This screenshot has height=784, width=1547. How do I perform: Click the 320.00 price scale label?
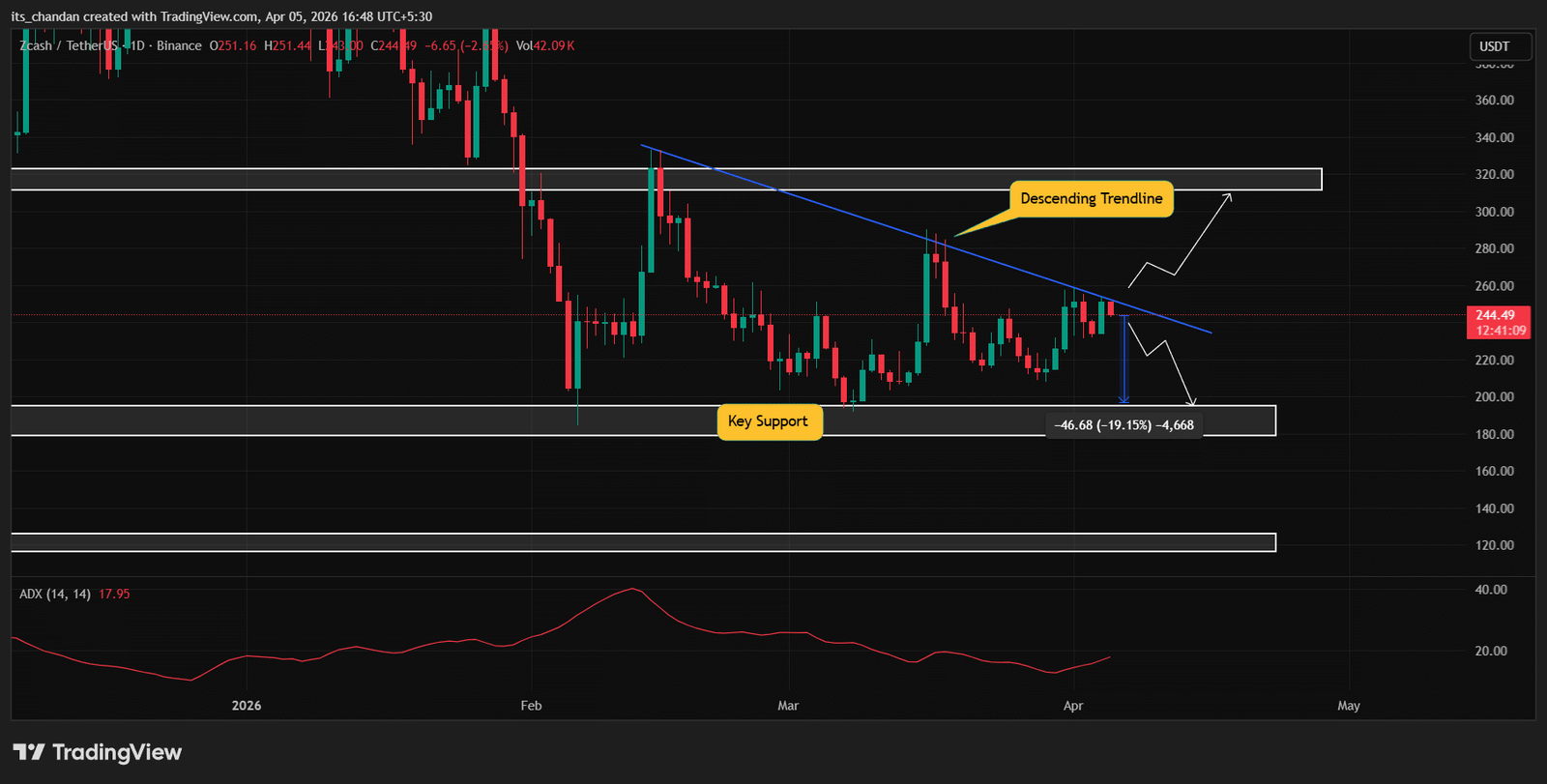[1494, 174]
